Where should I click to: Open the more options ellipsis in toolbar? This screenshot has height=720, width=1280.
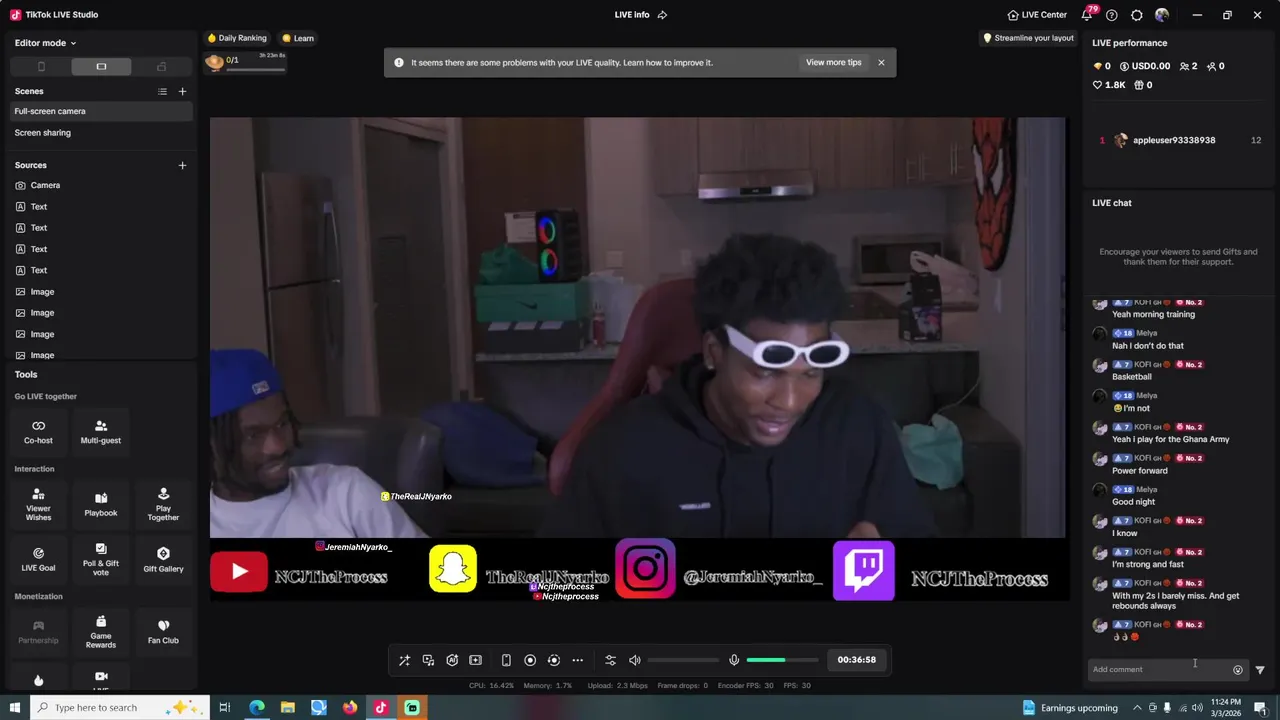pyautogui.click(x=578, y=660)
